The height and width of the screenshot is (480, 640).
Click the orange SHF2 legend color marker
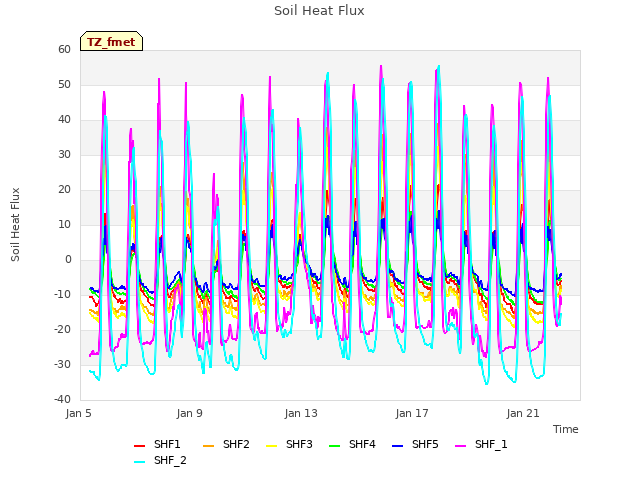[209, 446]
